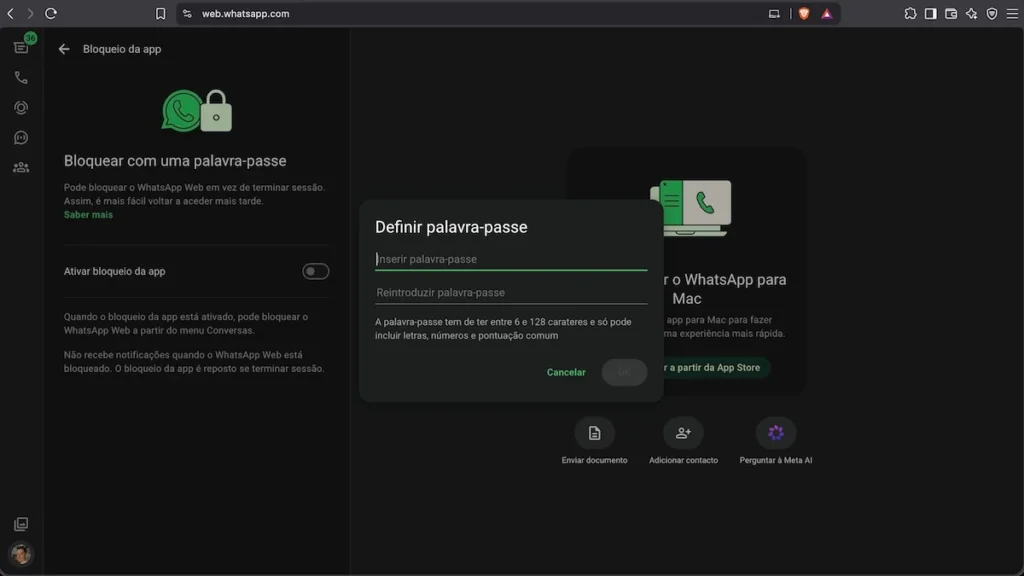This screenshot has width=1024, height=576.
Task: Click Enviar documento shortcut icon
Action: pos(594,433)
